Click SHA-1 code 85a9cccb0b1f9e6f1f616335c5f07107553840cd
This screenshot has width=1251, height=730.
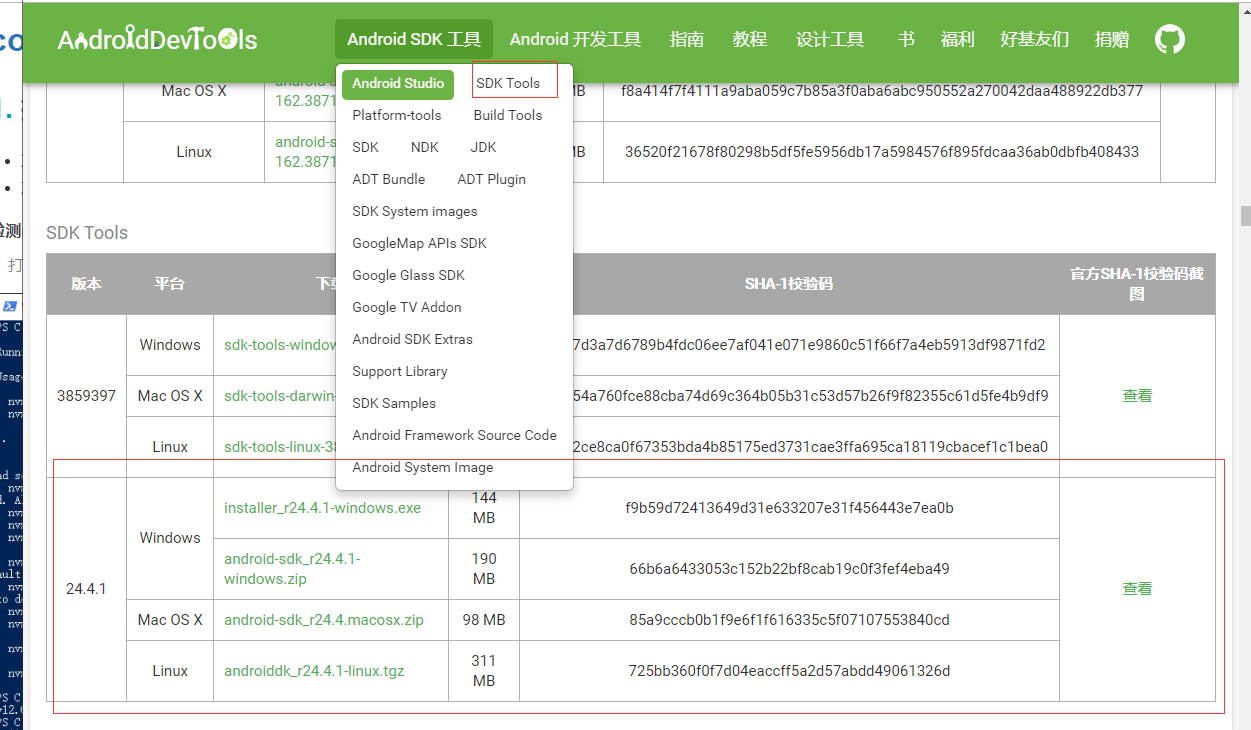pyautogui.click(x=790, y=620)
